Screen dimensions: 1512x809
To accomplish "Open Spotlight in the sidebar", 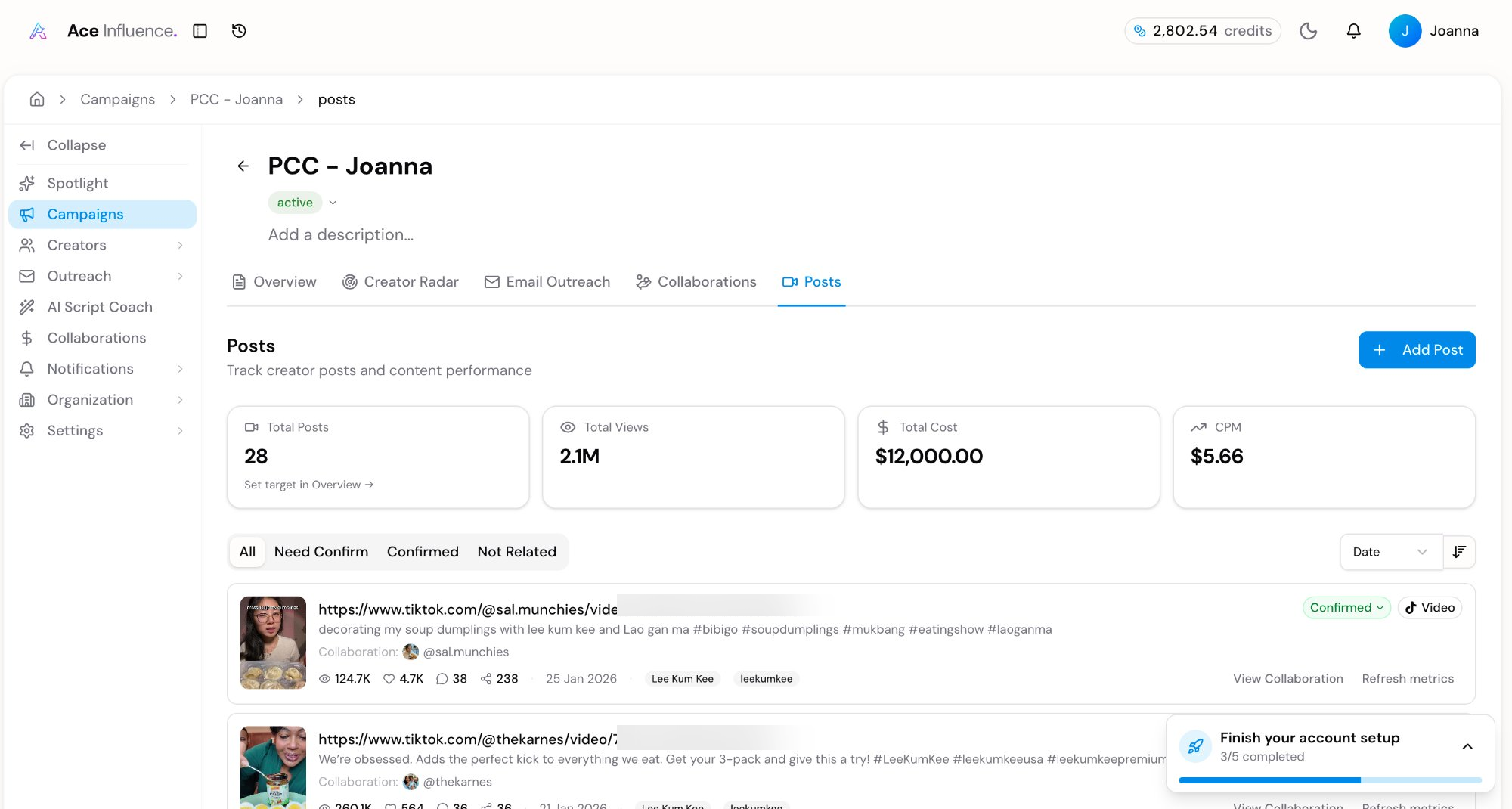I will (x=78, y=183).
